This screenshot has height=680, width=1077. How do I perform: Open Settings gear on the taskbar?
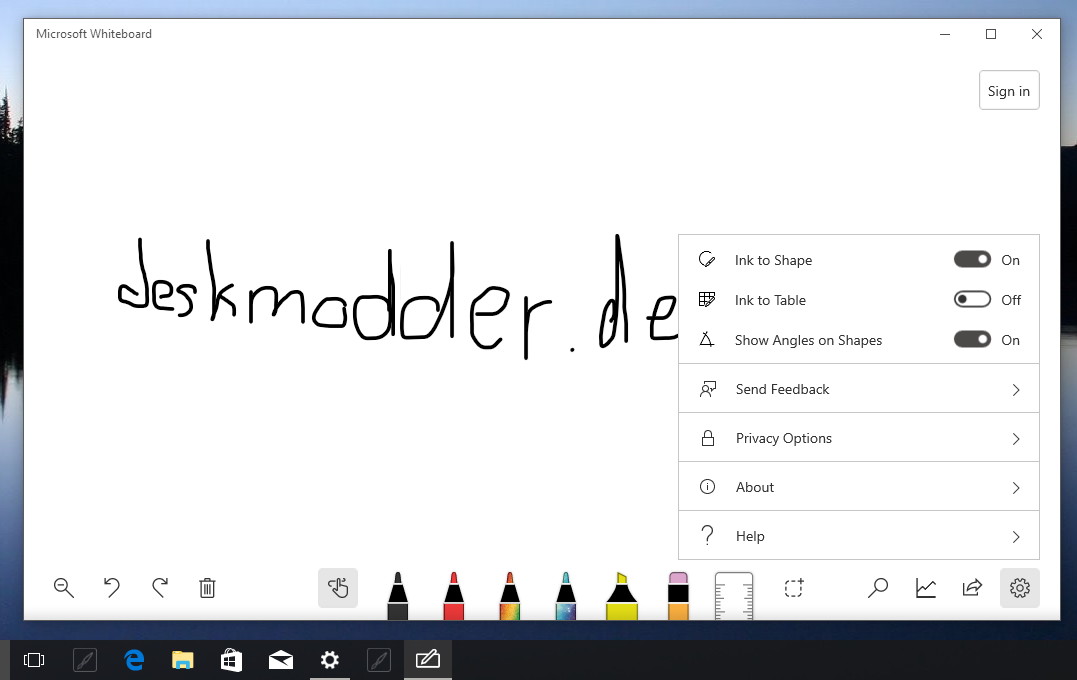[330, 660]
